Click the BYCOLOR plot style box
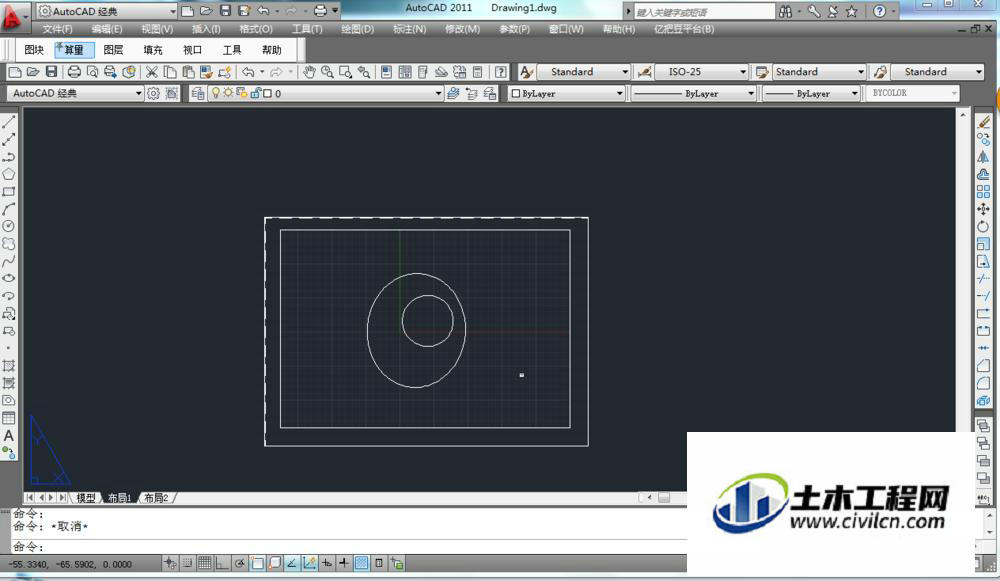Image resolution: width=1000 pixels, height=581 pixels. pyautogui.click(x=912, y=94)
